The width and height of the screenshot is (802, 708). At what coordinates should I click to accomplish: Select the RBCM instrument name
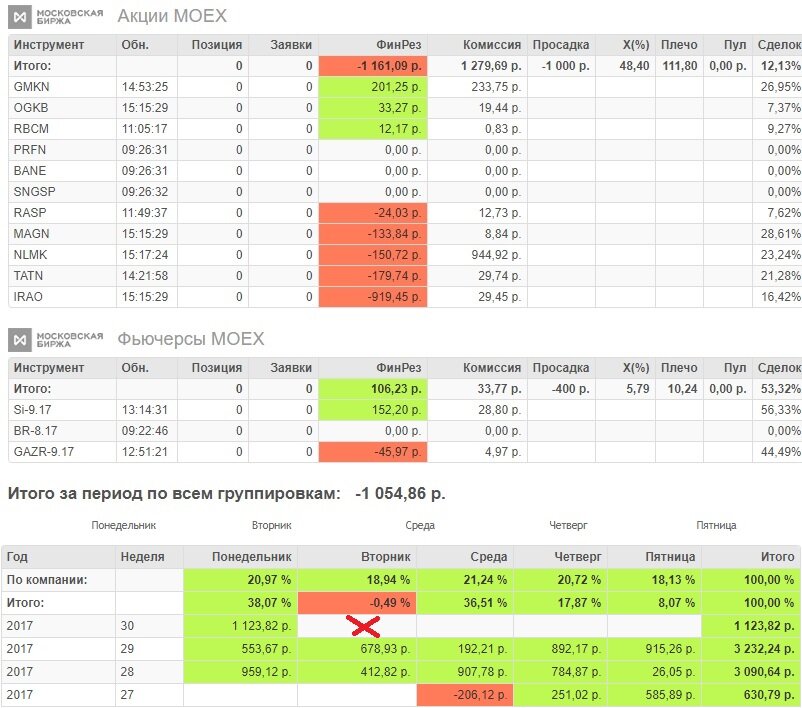pyautogui.click(x=31, y=129)
